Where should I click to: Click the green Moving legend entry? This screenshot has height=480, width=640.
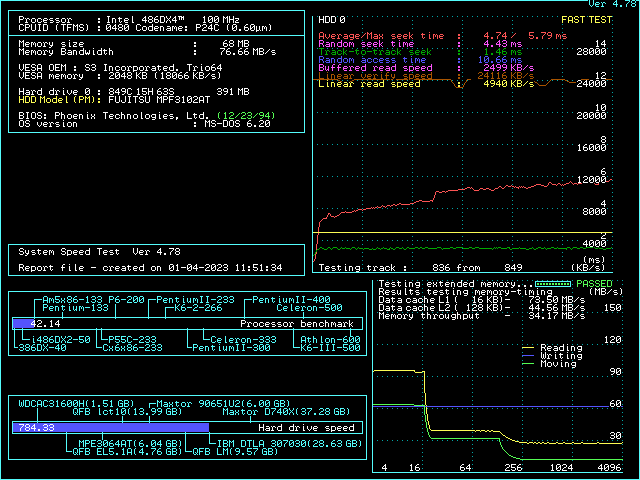549,364
